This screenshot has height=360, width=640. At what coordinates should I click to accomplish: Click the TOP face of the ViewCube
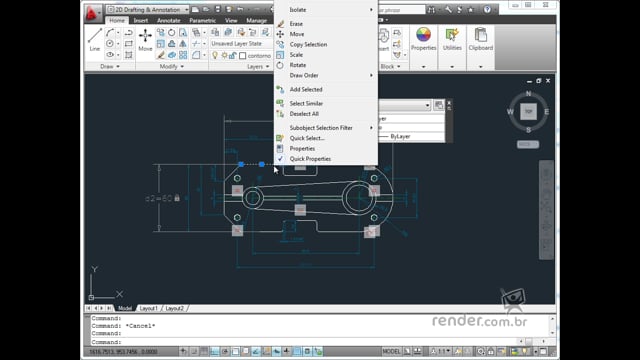click(529, 111)
